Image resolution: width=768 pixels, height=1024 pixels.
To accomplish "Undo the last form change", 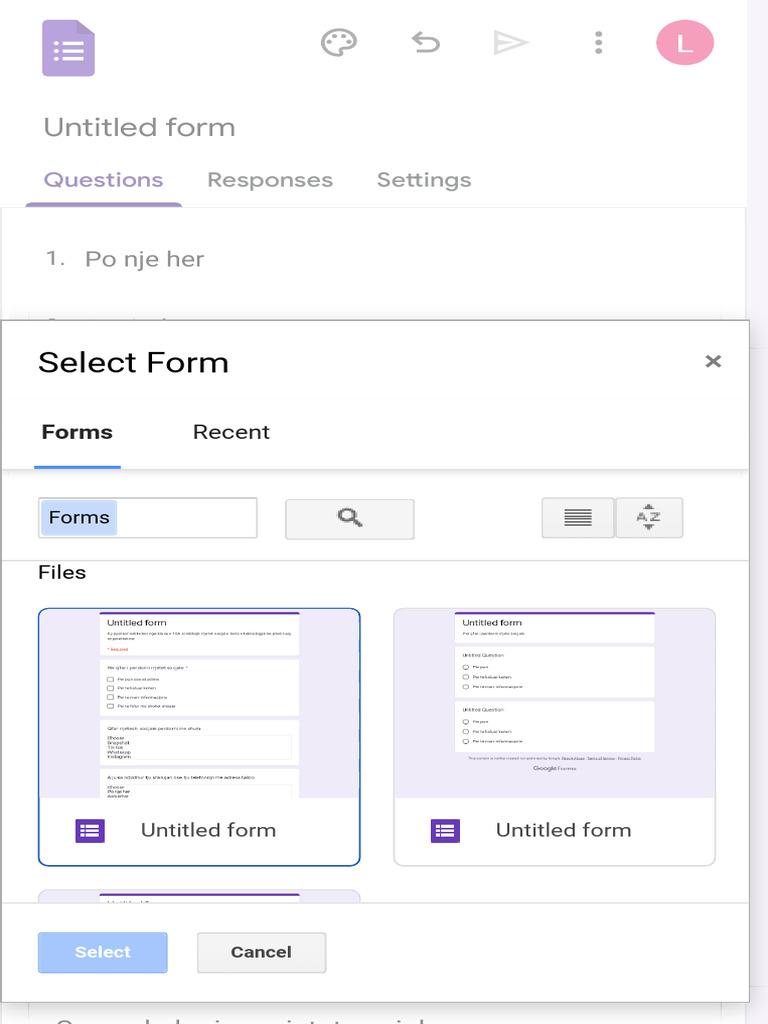I will point(426,43).
